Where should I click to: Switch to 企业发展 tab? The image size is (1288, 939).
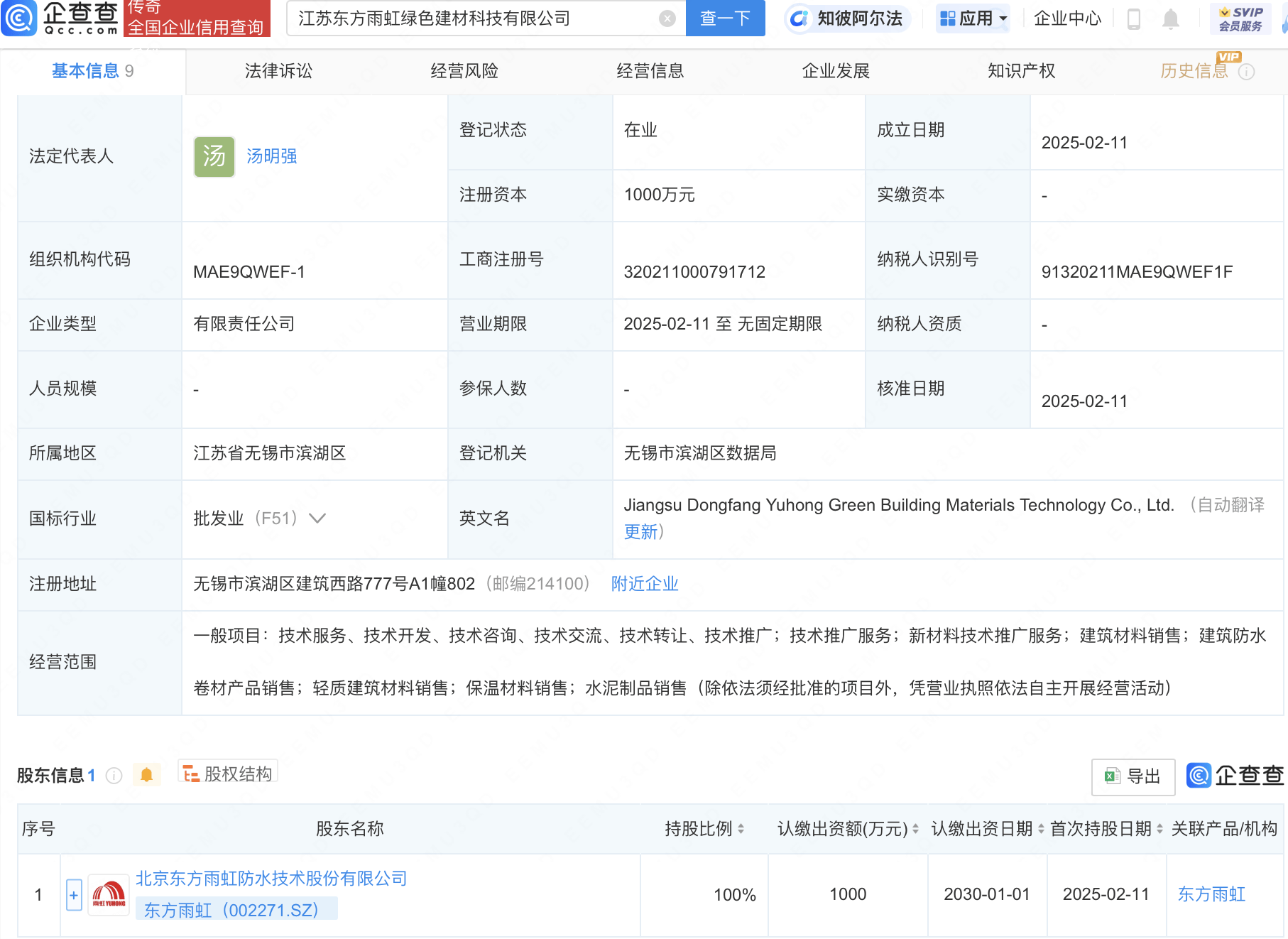point(836,71)
